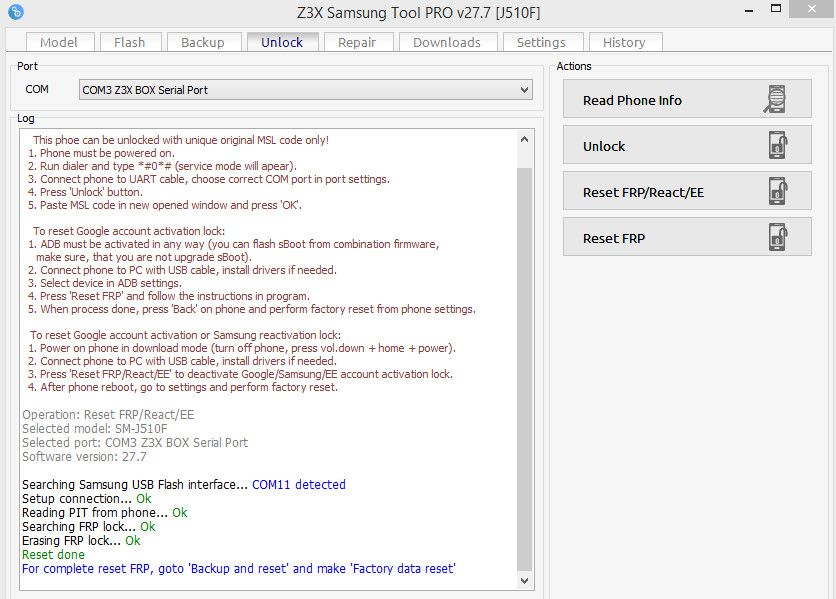Viewport: 836px width, 599px height.
Task: Go to the Backup tab
Action: [203, 42]
